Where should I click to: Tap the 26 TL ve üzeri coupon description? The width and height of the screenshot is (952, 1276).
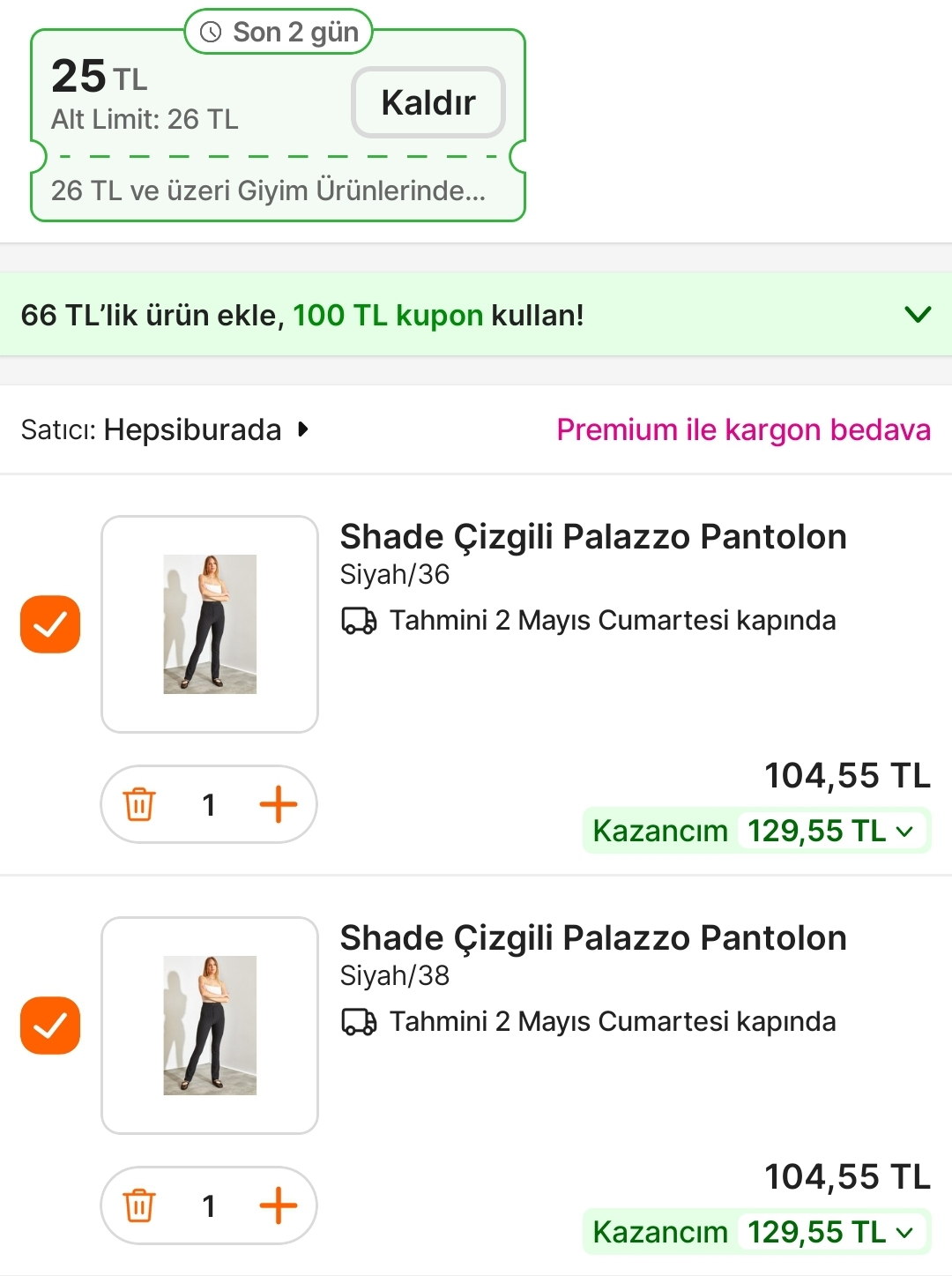268,190
